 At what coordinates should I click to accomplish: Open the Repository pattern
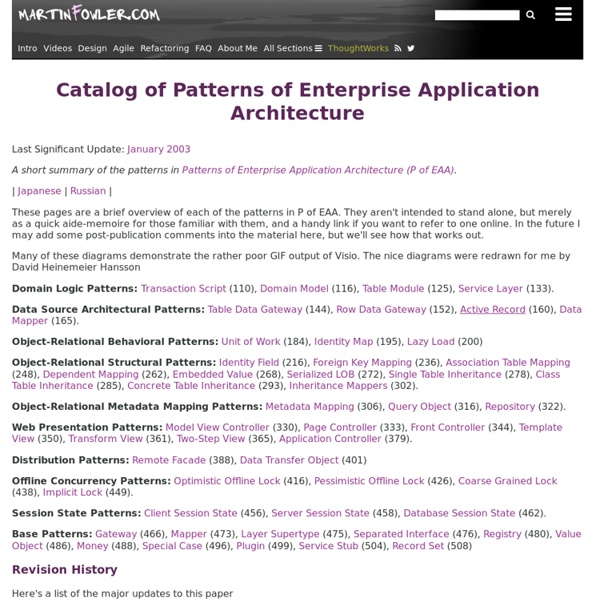pyautogui.click(x=510, y=407)
